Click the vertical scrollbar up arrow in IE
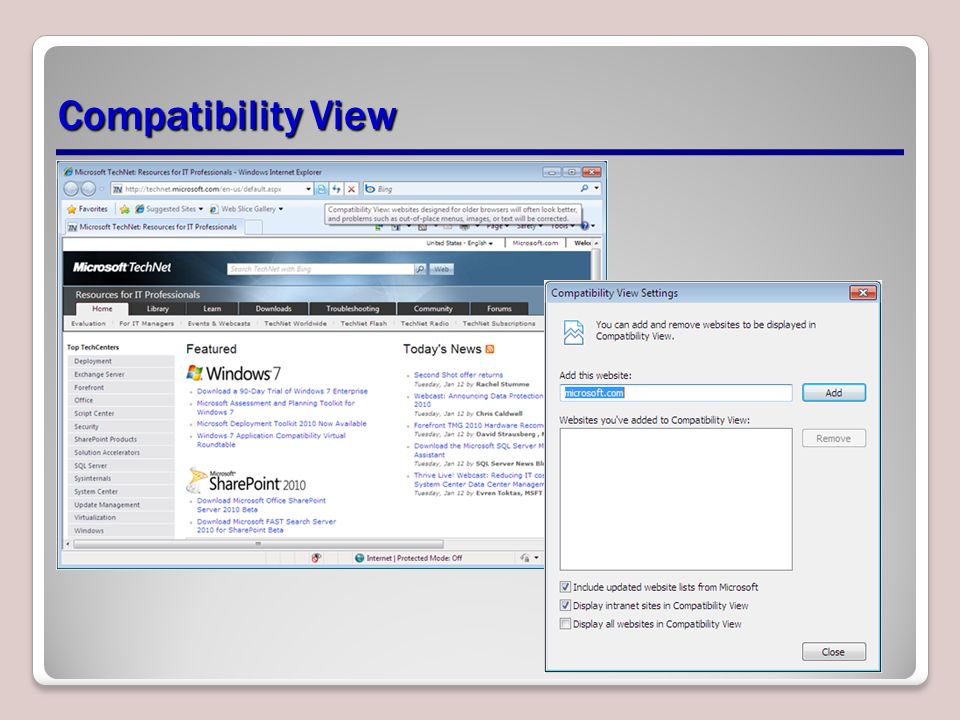The width and height of the screenshot is (960, 720). pos(596,243)
